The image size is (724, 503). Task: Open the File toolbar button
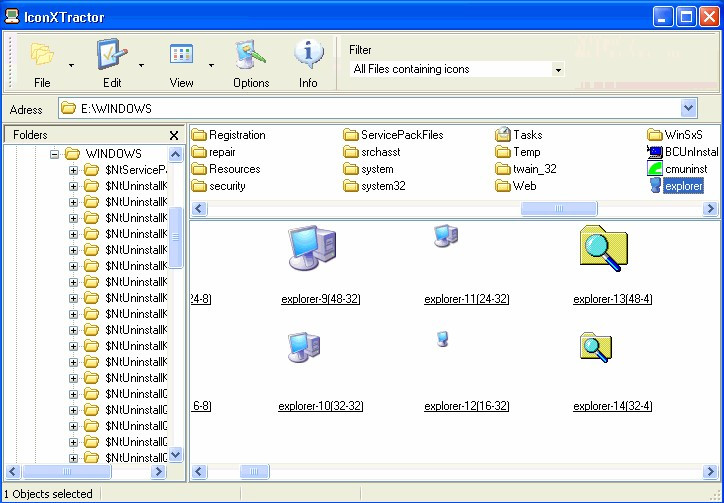pyautogui.click(x=42, y=63)
